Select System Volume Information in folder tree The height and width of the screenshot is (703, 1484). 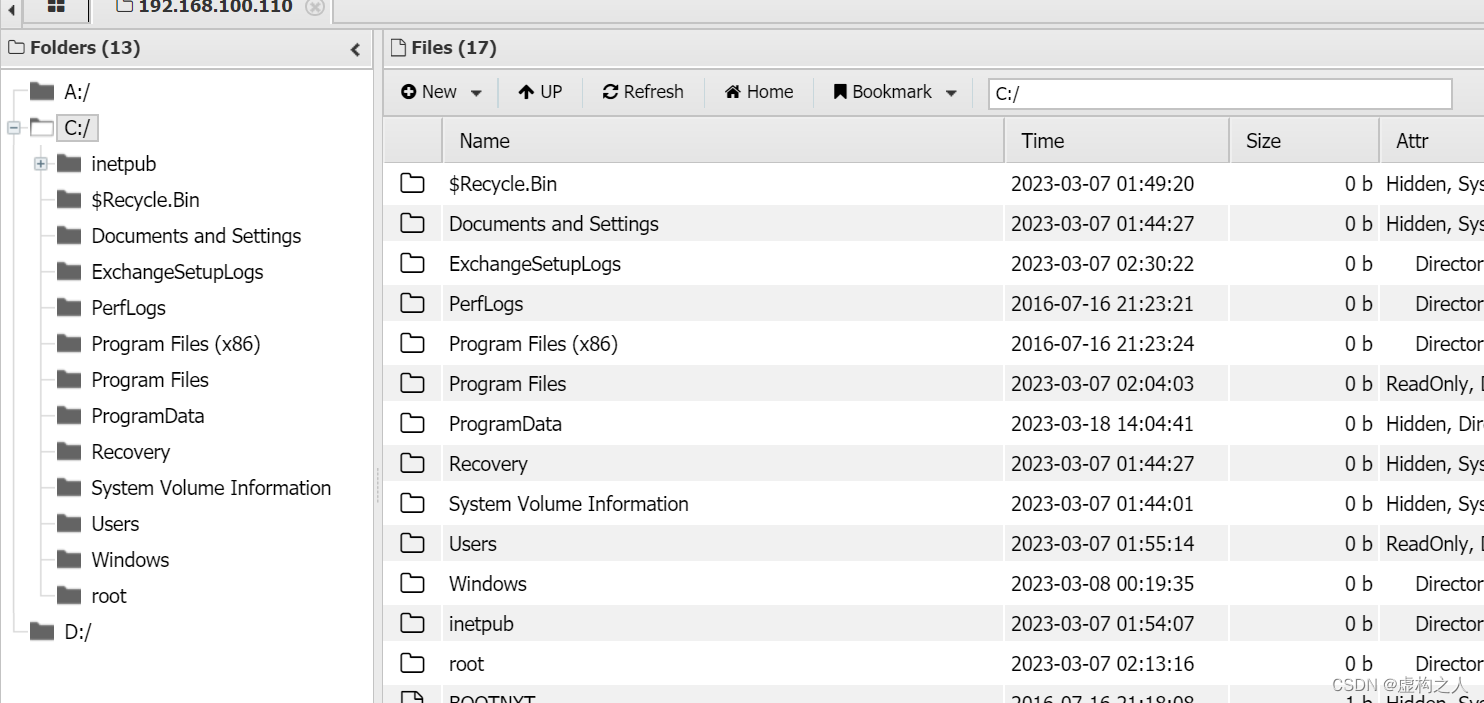[211, 488]
